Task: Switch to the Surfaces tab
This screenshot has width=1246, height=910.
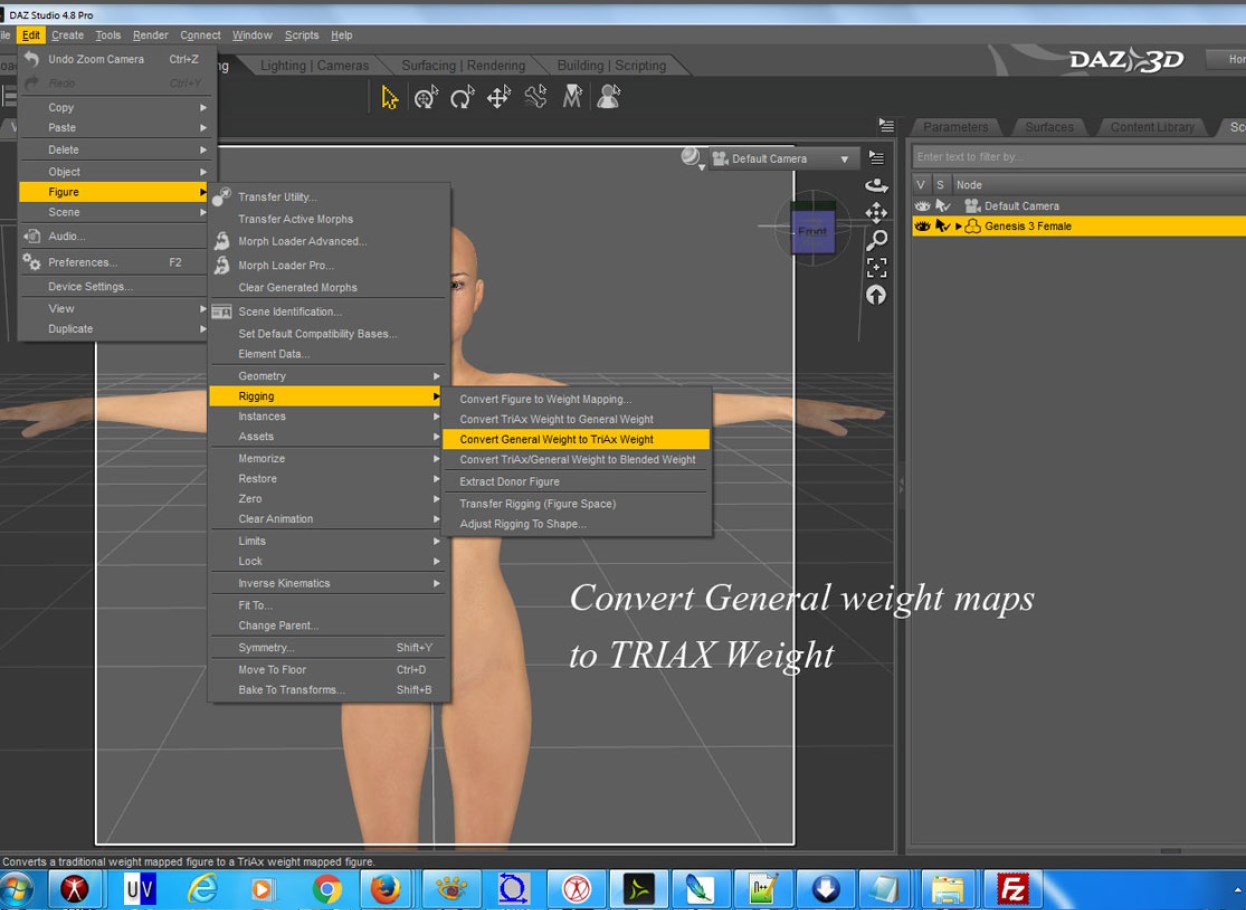Action: tap(1049, 127)
